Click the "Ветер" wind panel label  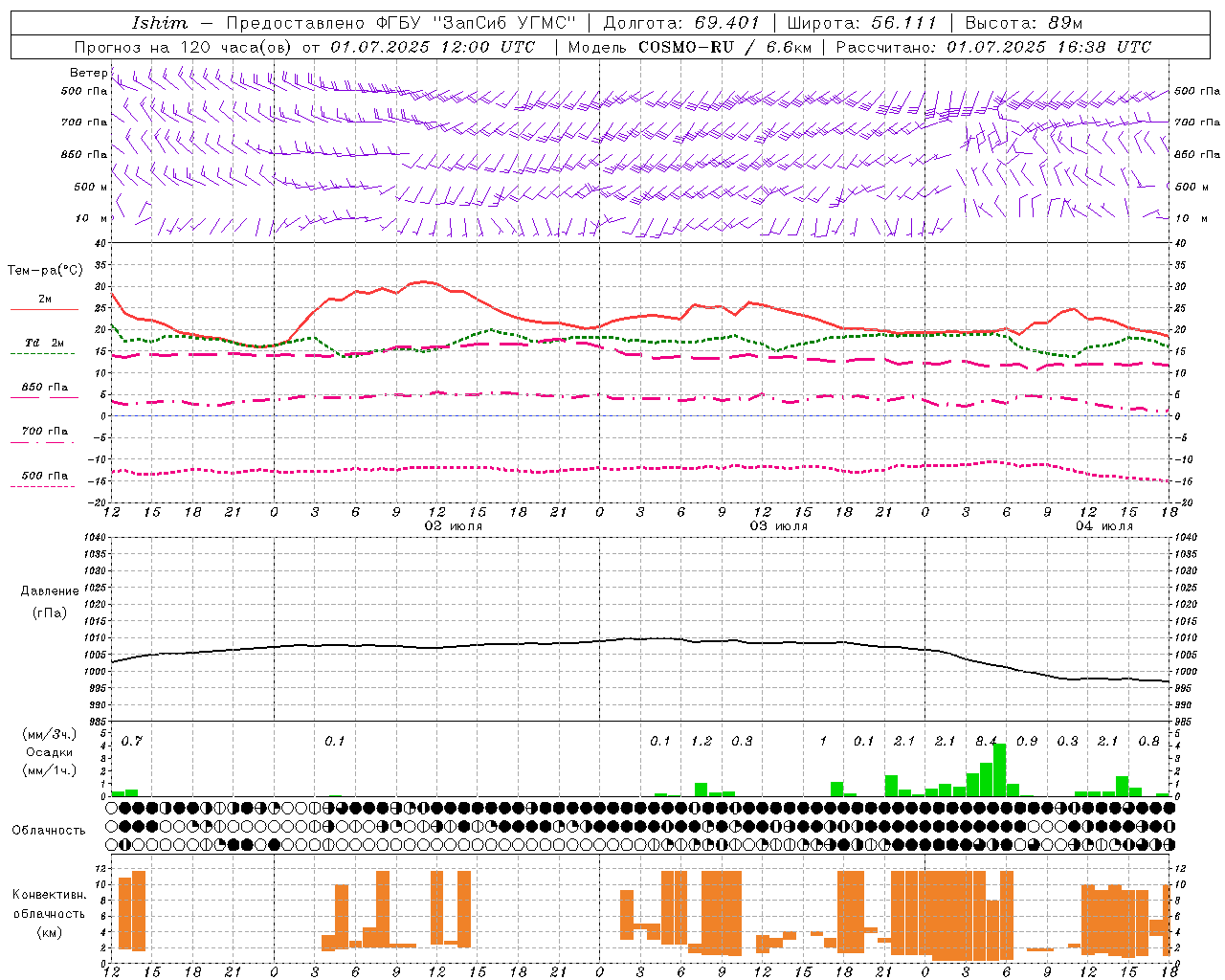tap(88, 73)
